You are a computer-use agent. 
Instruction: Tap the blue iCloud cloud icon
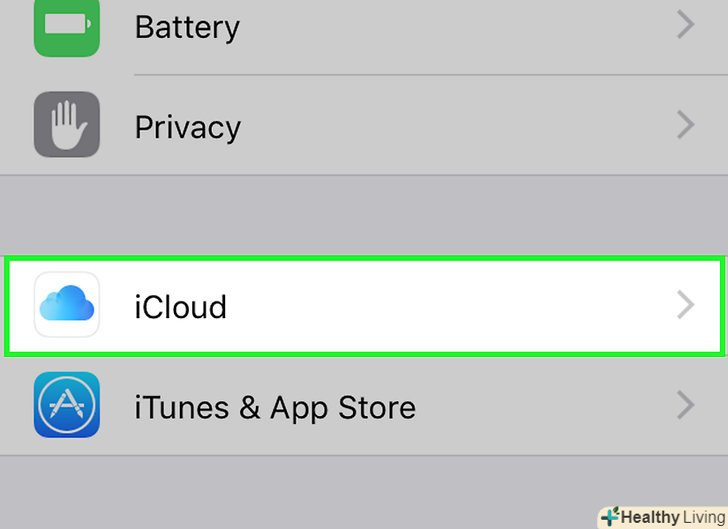click(66, 305)
